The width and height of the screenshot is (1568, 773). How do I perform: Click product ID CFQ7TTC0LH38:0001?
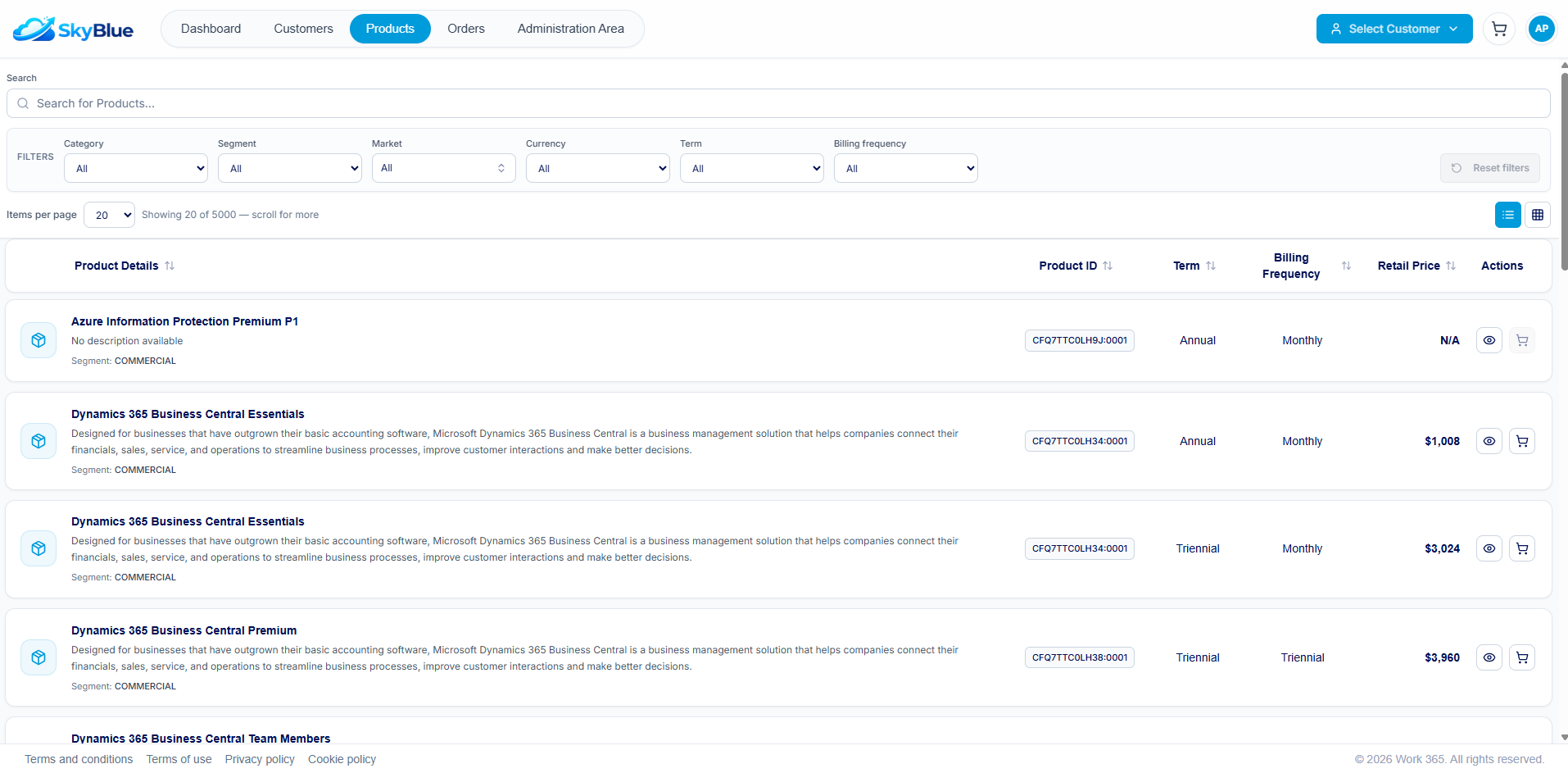tap(1079, 657)
